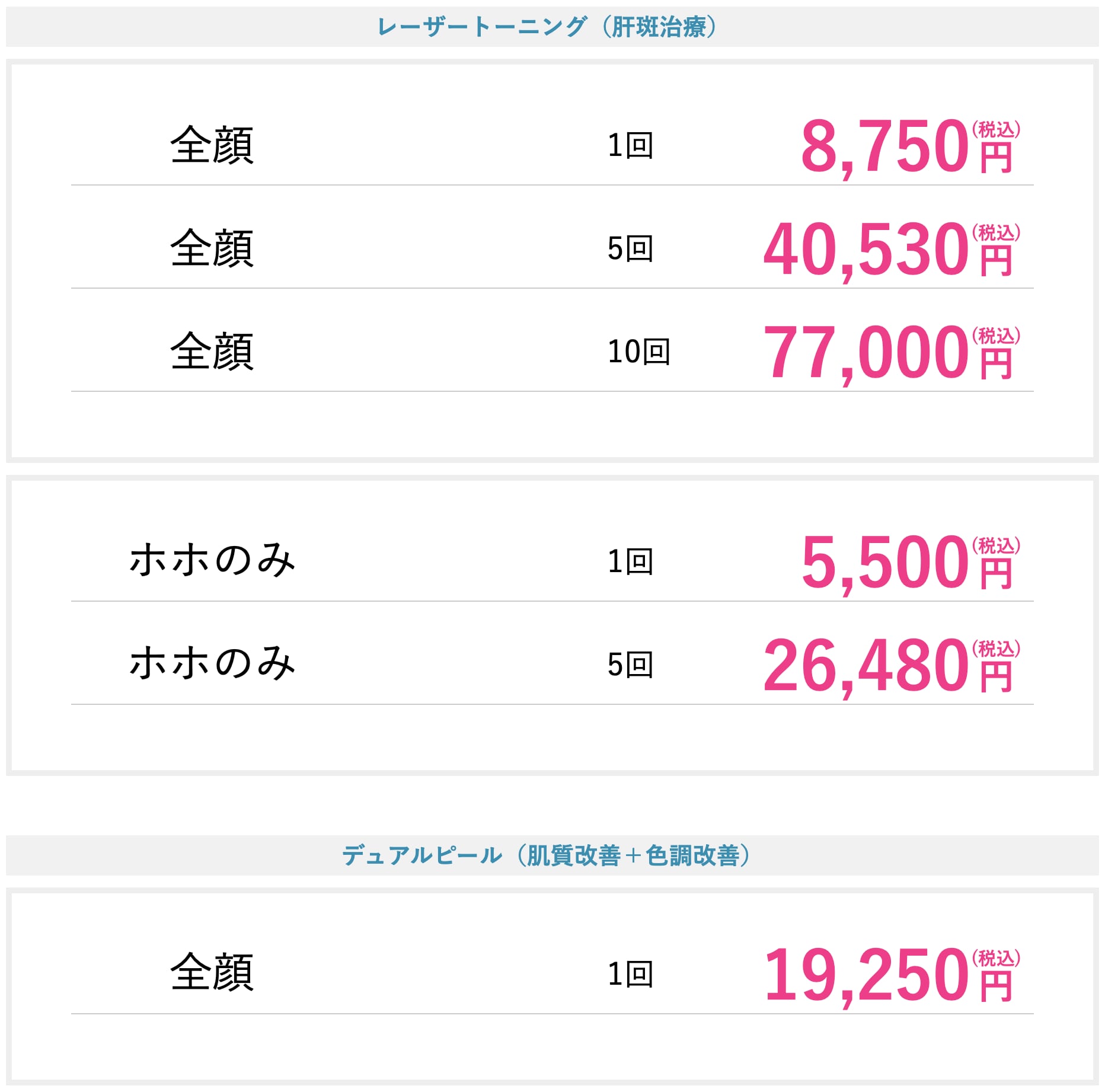Screen dimensions: 1105x1092
Task: Click 1回 count in the デュアルピール row
Action: pos(630,974)
